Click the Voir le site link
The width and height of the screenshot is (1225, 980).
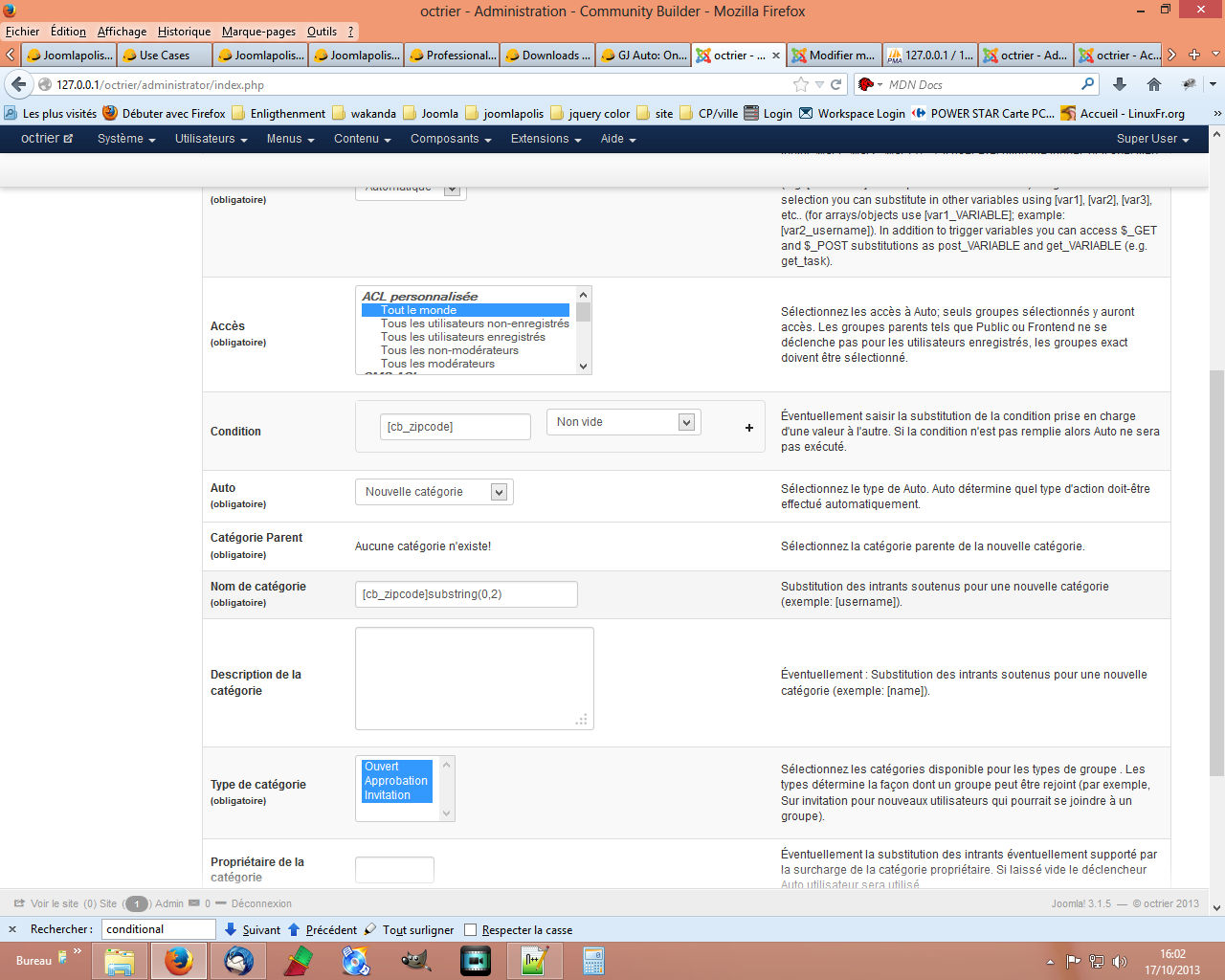[x=55, y=903]
